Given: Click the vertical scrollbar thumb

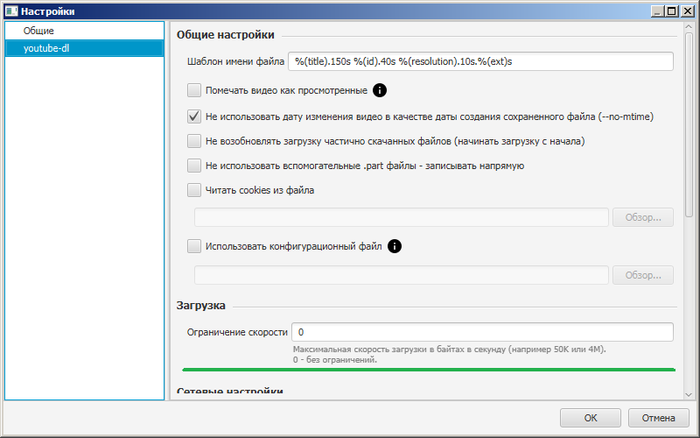Looking at the screenshot, I should pyautogui.click(x=688, y=125).
